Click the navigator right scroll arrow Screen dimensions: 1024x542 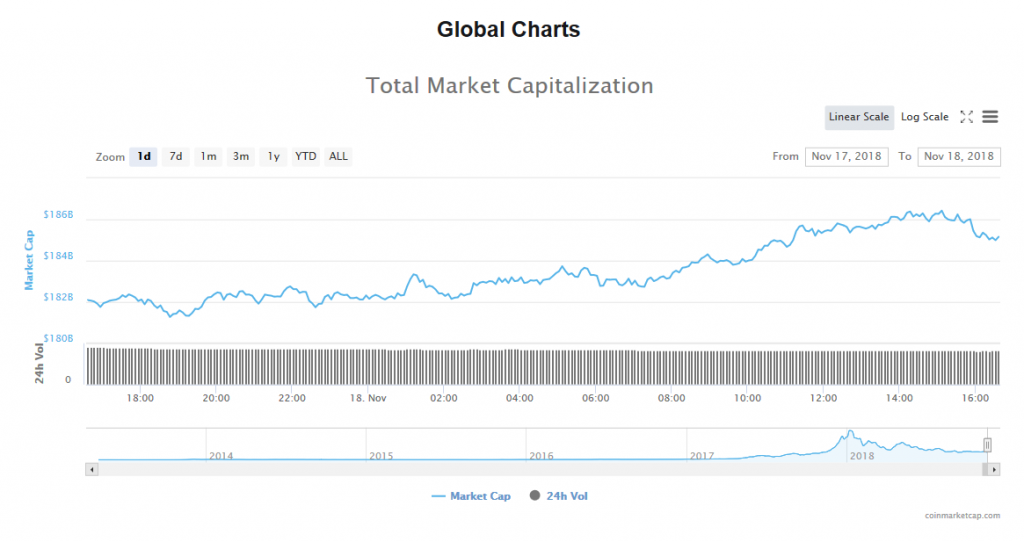(994, 469)
